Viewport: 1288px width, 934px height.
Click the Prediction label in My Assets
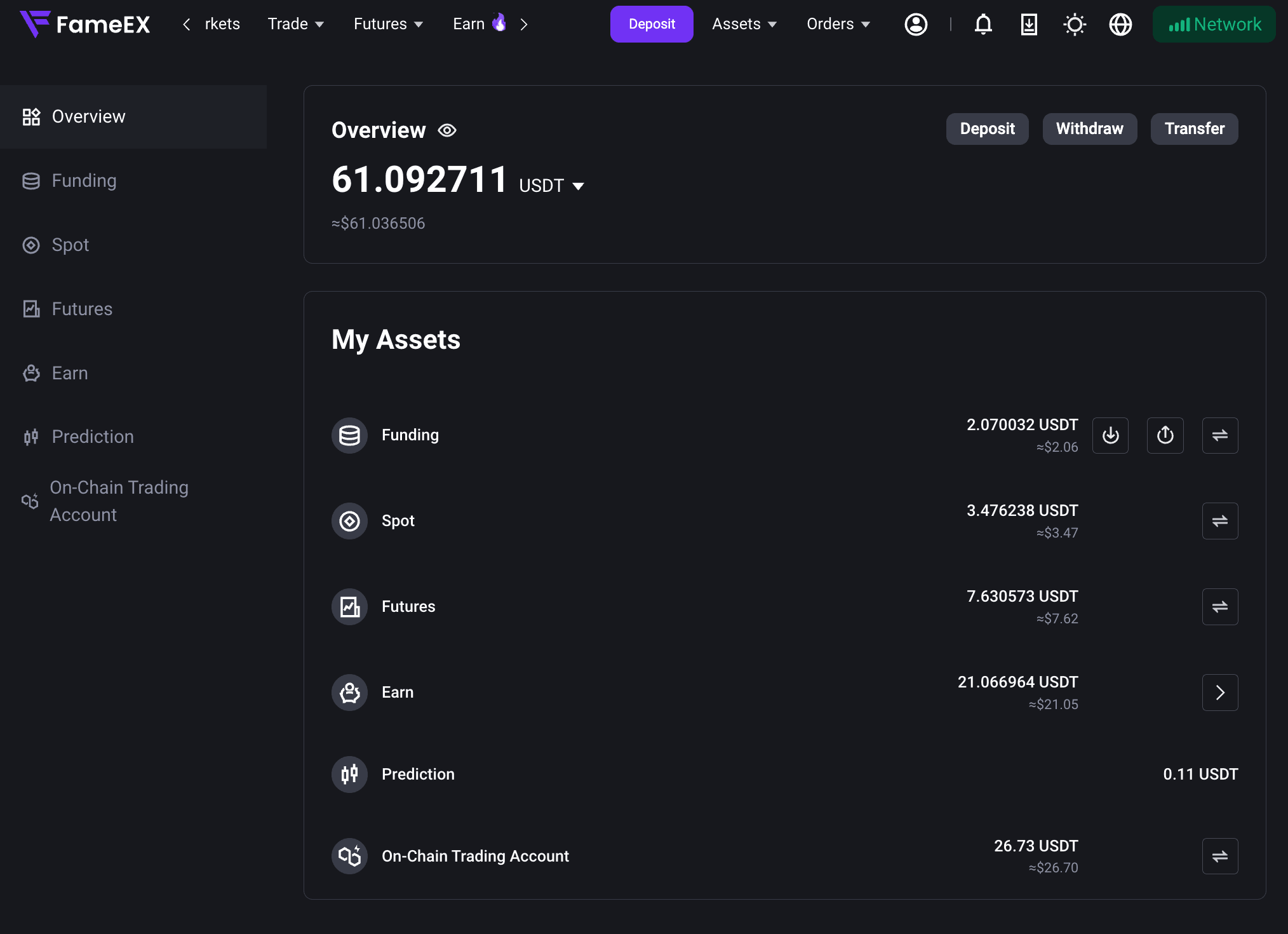coord(418,774)
